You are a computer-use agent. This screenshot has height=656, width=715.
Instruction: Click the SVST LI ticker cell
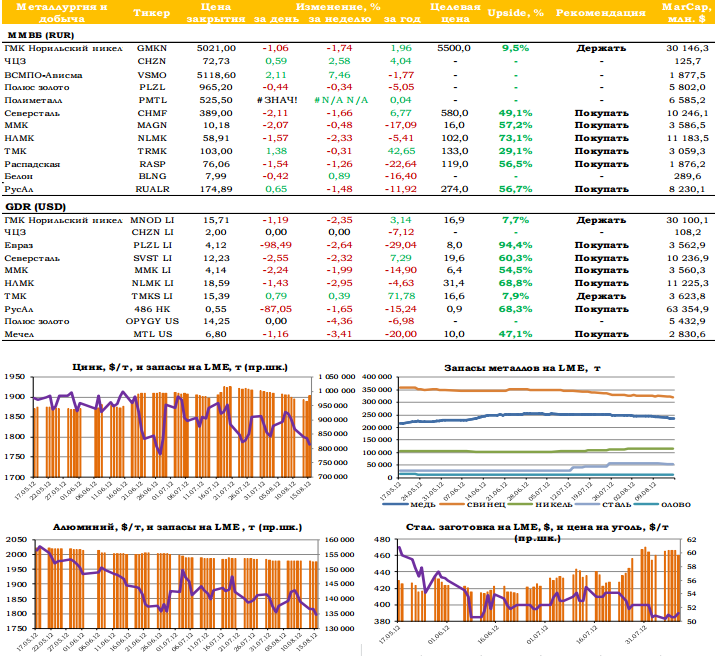[x=152, y=258]
